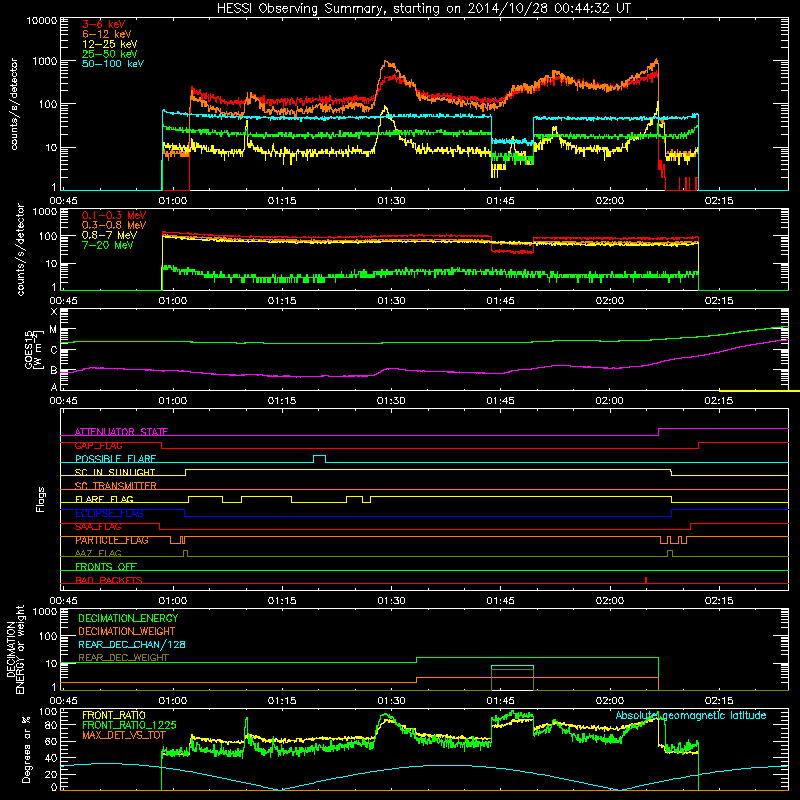Viewport: 800px width, 800px height.
Task: Click the 7-20 MeV legend label
Action: pyautogui.click(x=107, y=245)
